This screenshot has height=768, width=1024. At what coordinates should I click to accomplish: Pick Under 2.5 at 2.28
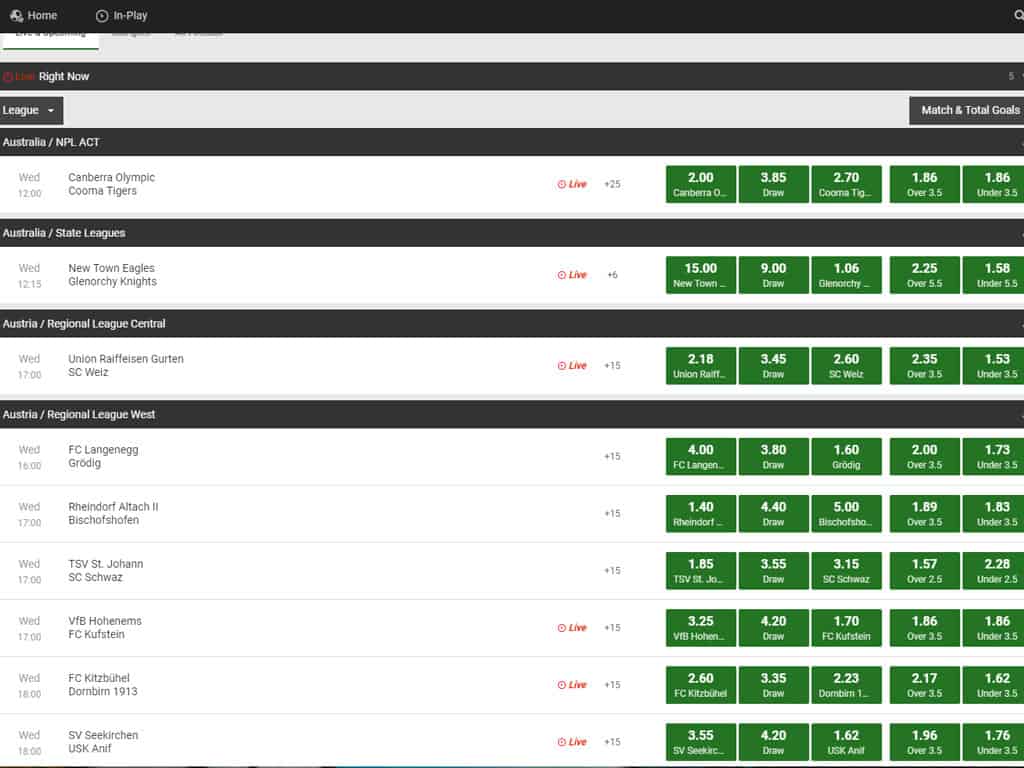(x=993, y=571)
